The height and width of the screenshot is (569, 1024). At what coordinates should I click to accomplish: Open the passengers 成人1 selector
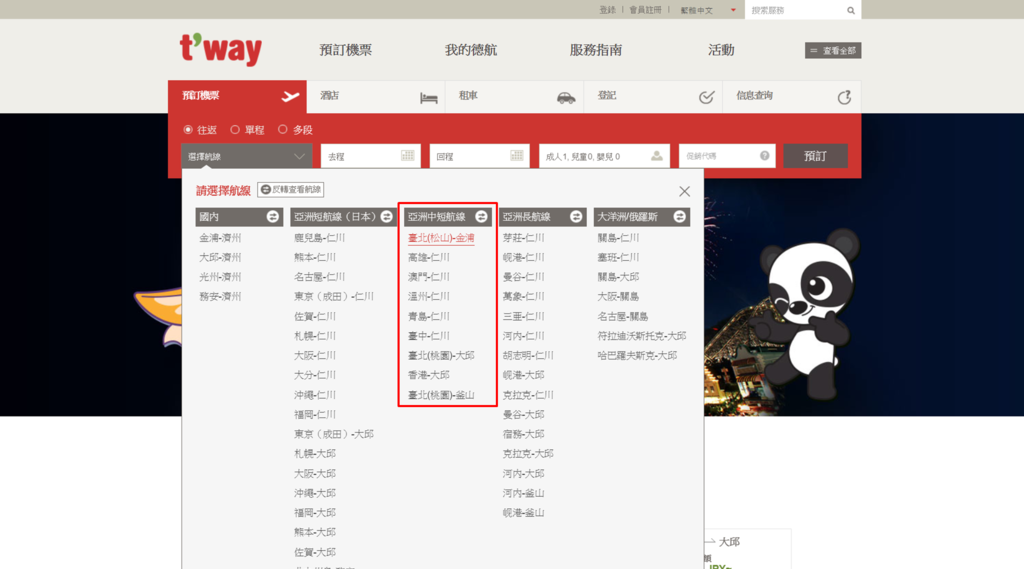point(604,156)
